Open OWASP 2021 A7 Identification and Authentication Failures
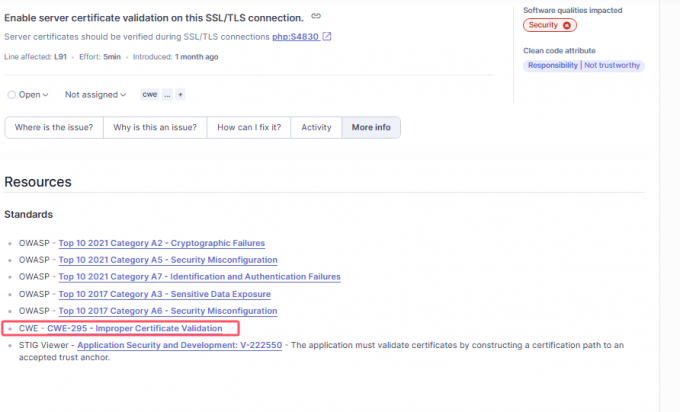The image size is (680, 412). (x=199, y=277)
